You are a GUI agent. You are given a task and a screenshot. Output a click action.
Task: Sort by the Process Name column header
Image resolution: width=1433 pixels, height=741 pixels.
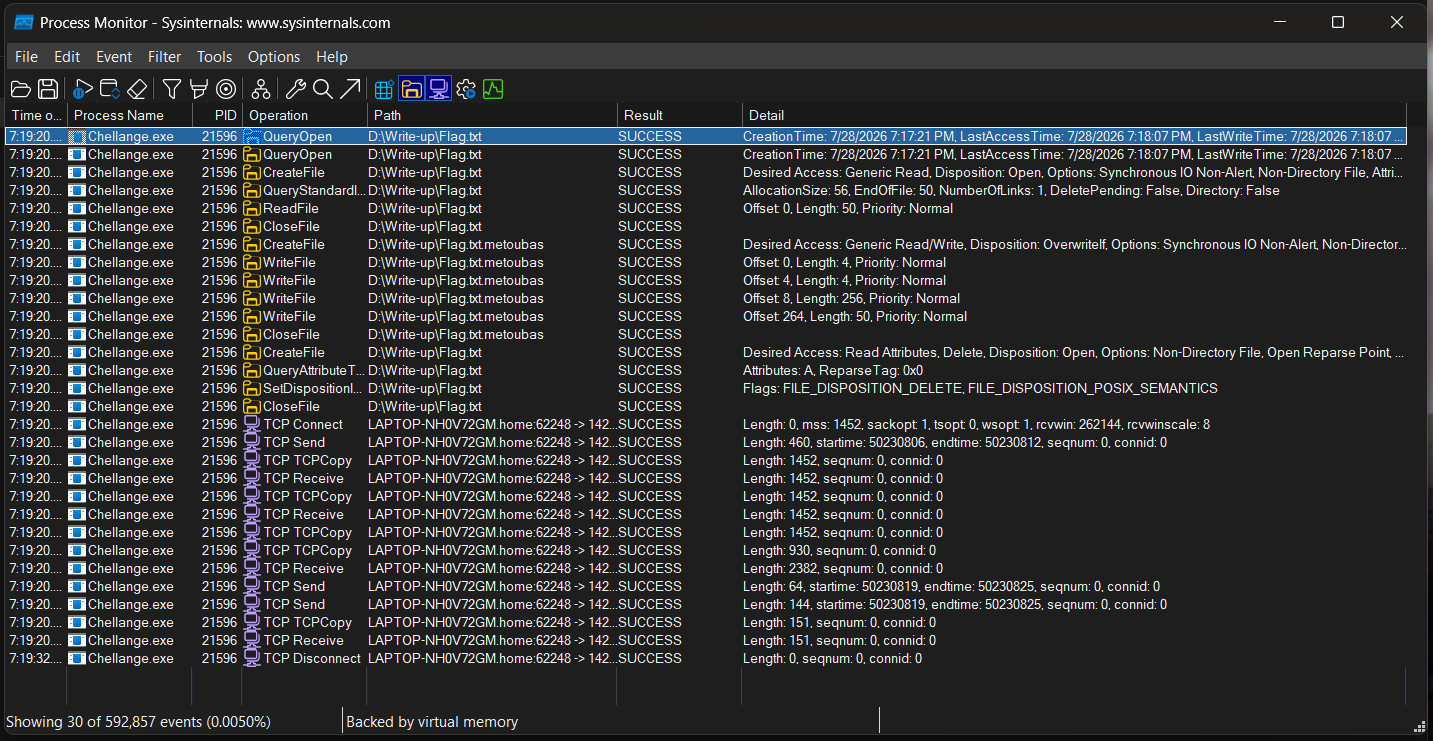tap(130, 115)
